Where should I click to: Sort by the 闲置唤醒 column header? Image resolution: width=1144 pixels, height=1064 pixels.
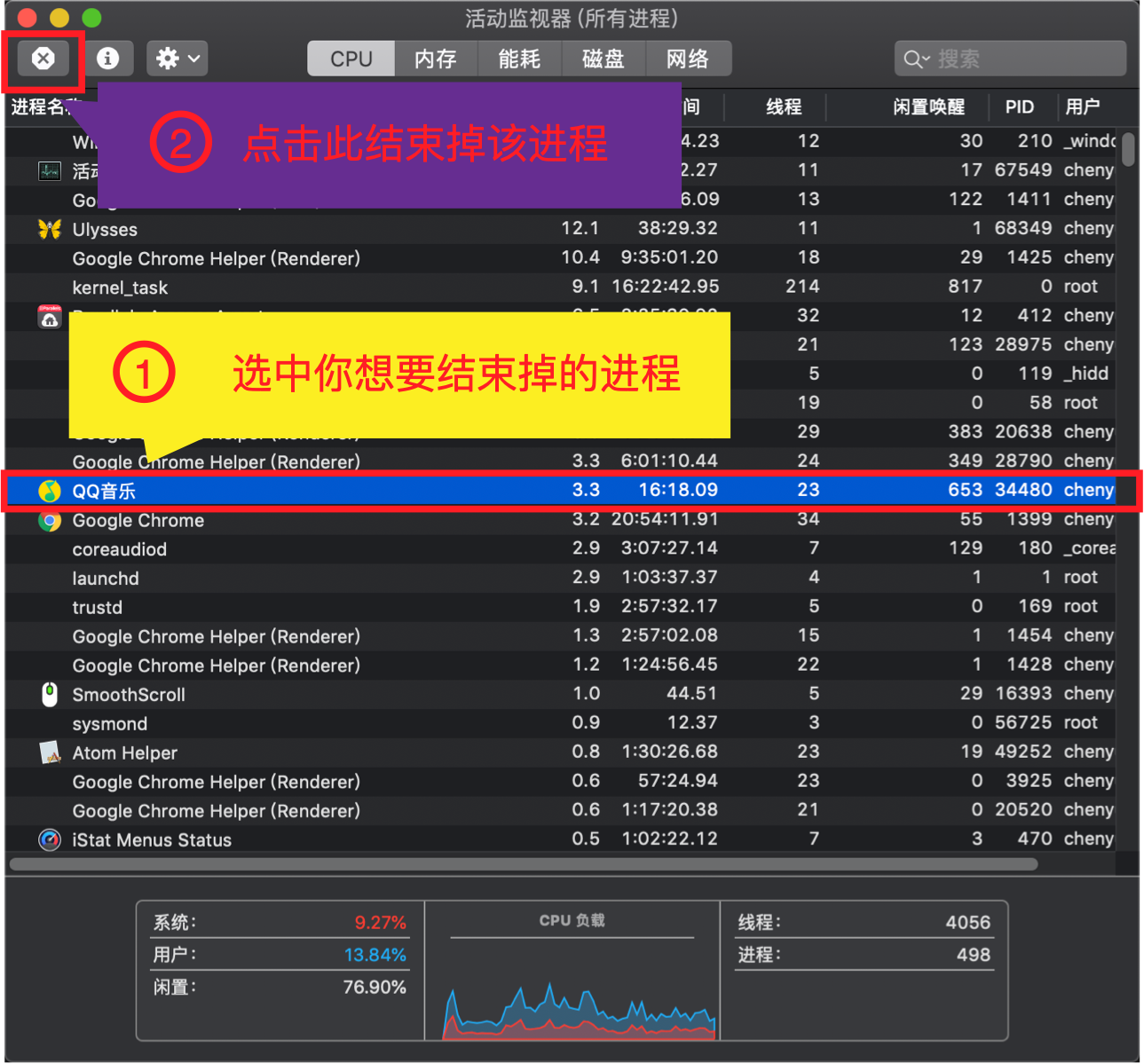click(928, 107)
